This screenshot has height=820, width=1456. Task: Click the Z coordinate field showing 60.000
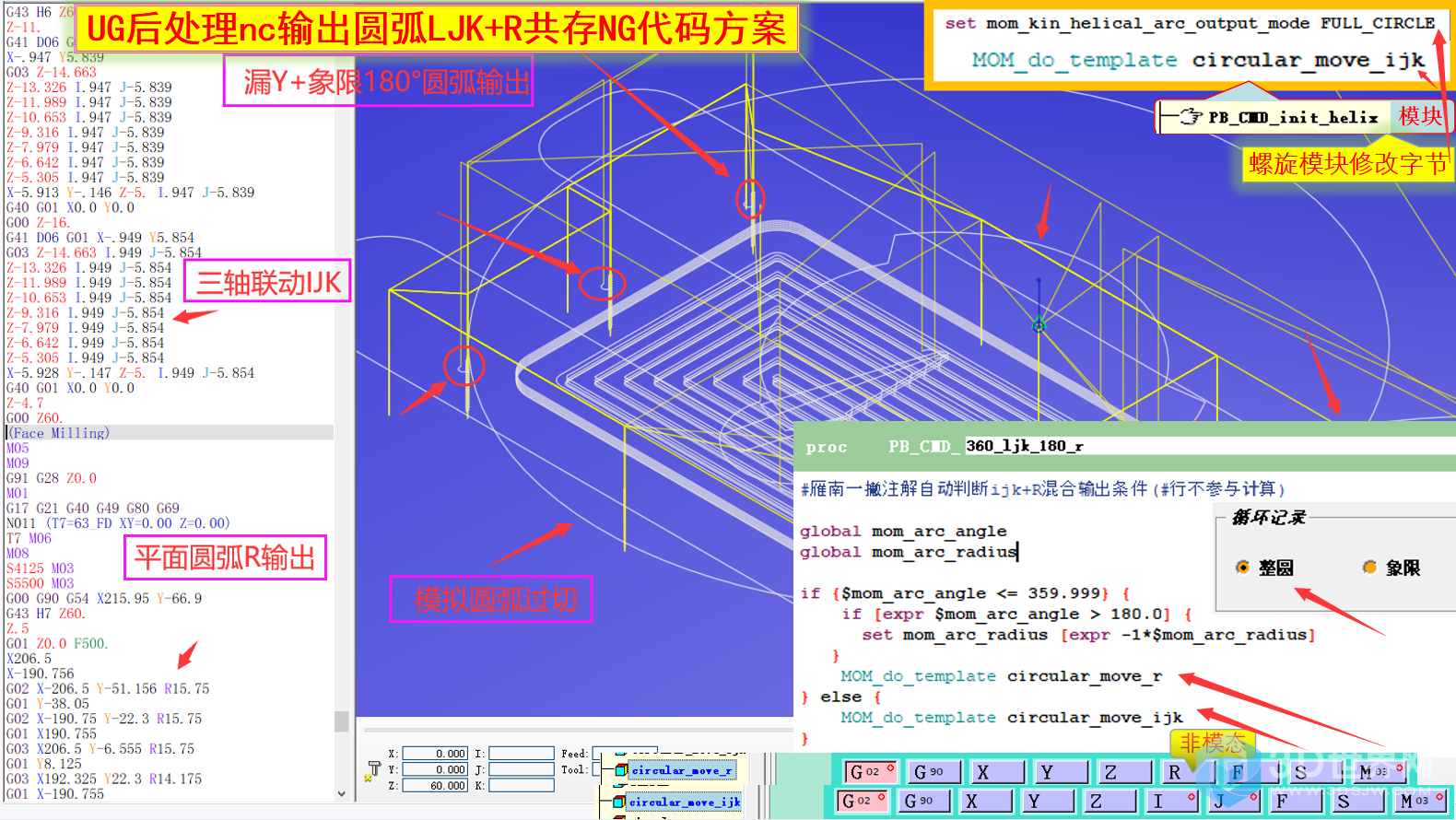click(435, 785)
